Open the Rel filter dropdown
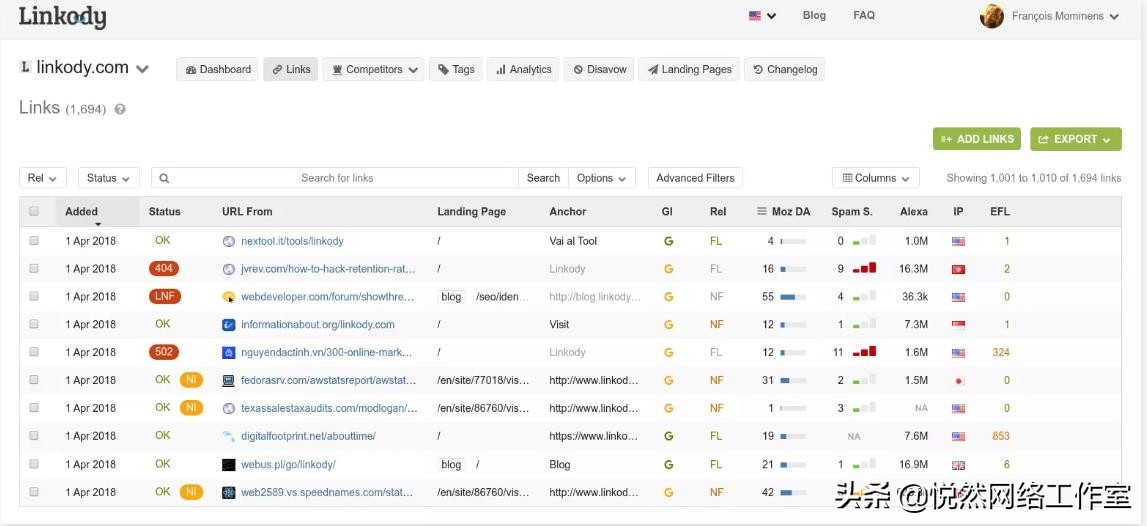This screenshot has width=1147, height=526. (x=42, y=178)
